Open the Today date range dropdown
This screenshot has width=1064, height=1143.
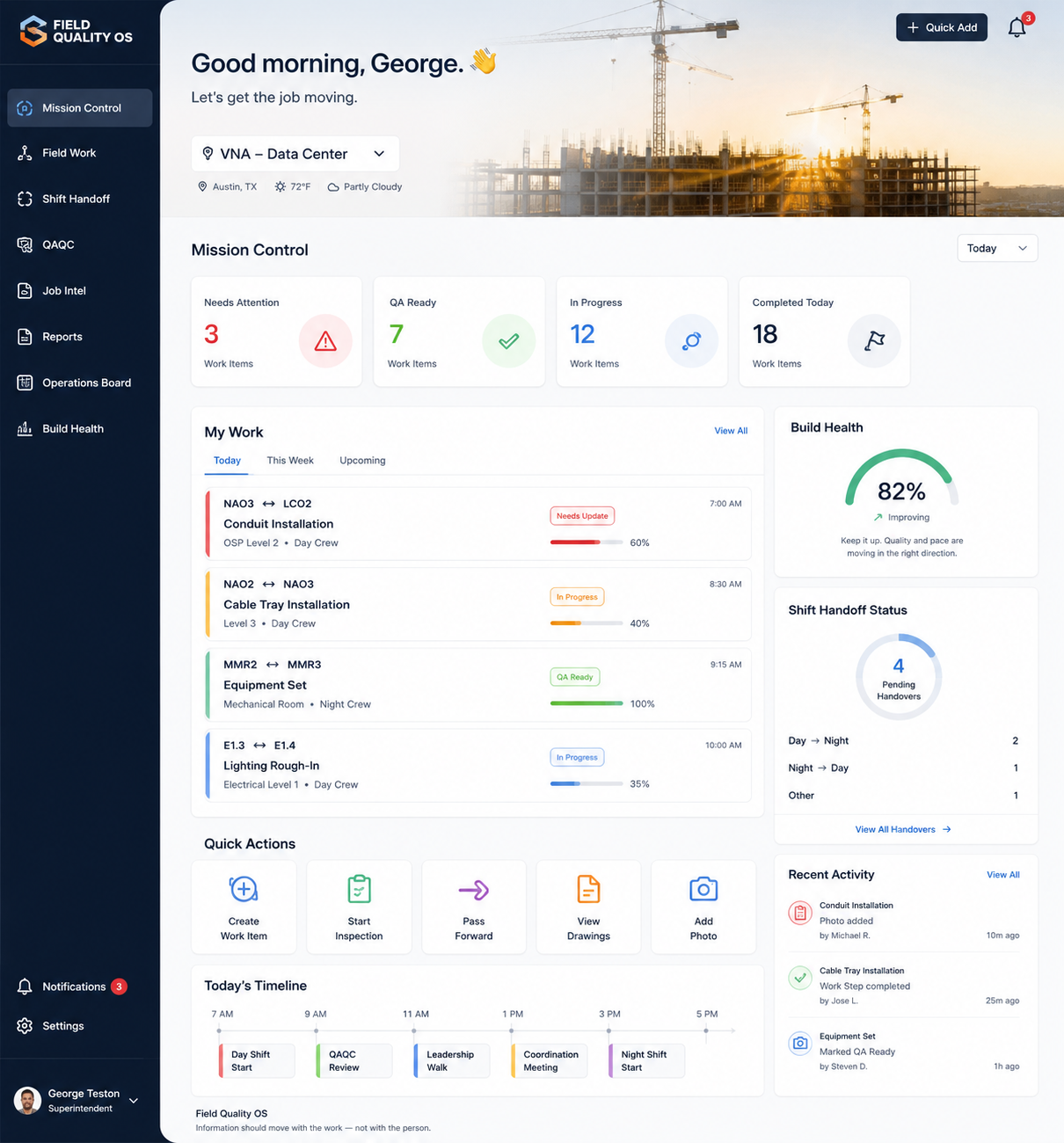997,248
